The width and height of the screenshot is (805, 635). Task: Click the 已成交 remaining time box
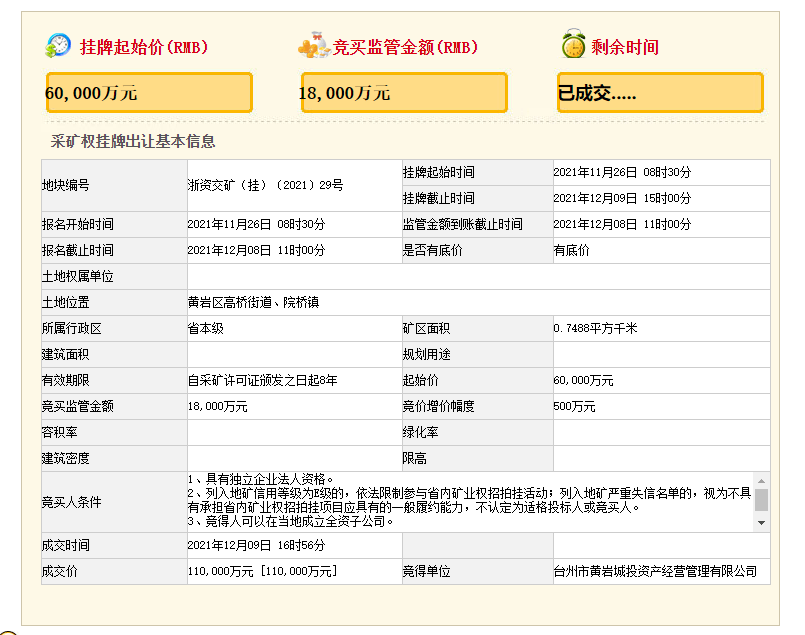point(660,93)
